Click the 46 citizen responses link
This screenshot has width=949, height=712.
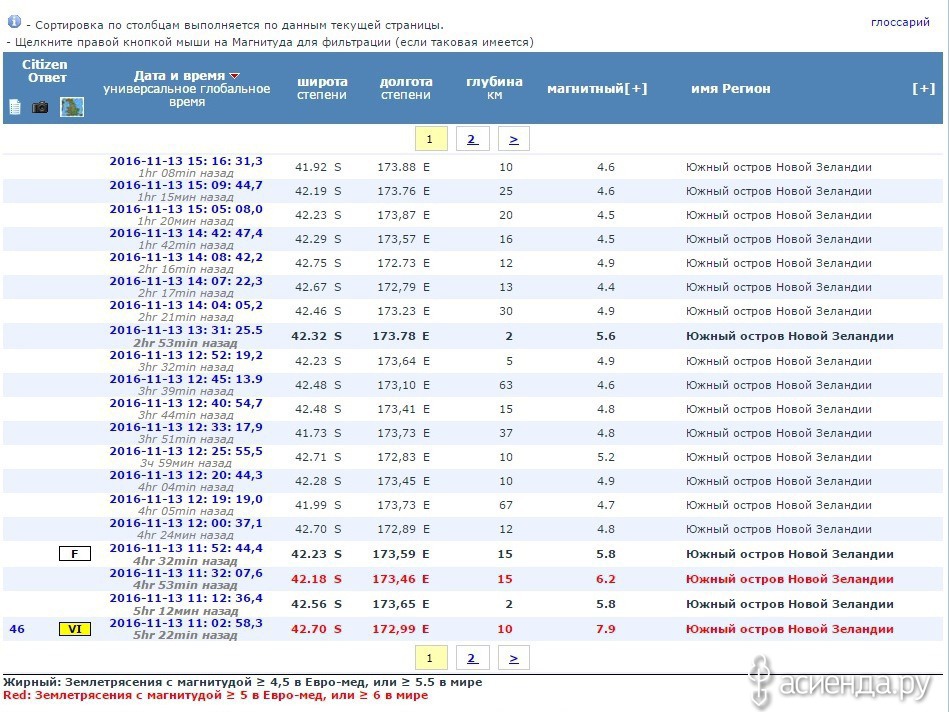click(x=16, y=629)
